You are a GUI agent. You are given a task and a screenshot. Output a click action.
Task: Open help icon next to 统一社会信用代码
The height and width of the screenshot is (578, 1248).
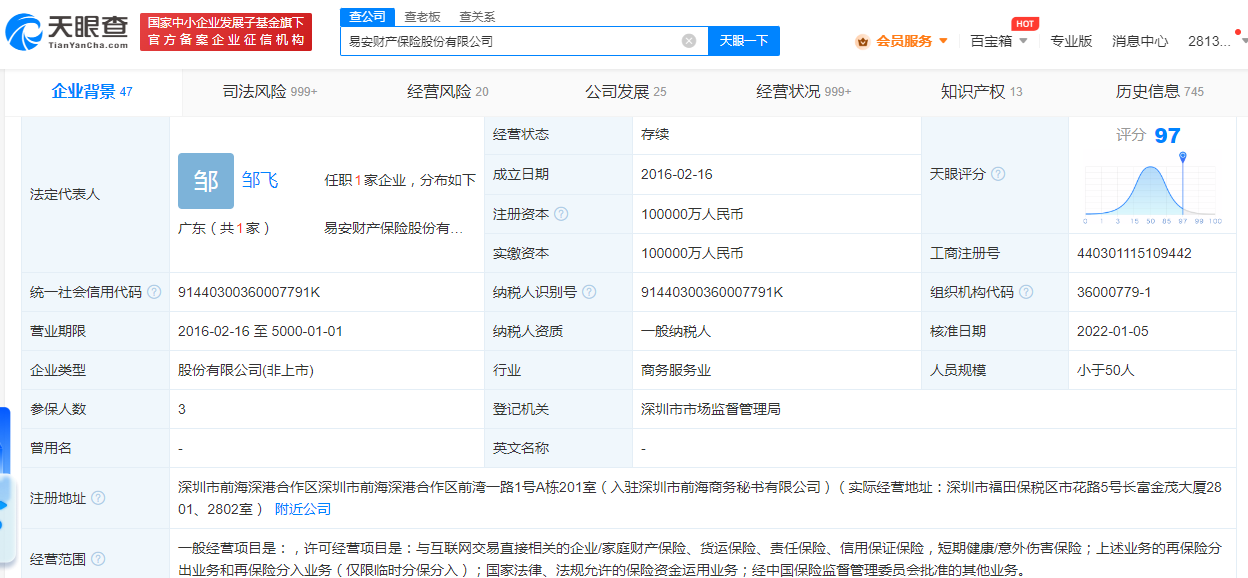click(154, 292)
